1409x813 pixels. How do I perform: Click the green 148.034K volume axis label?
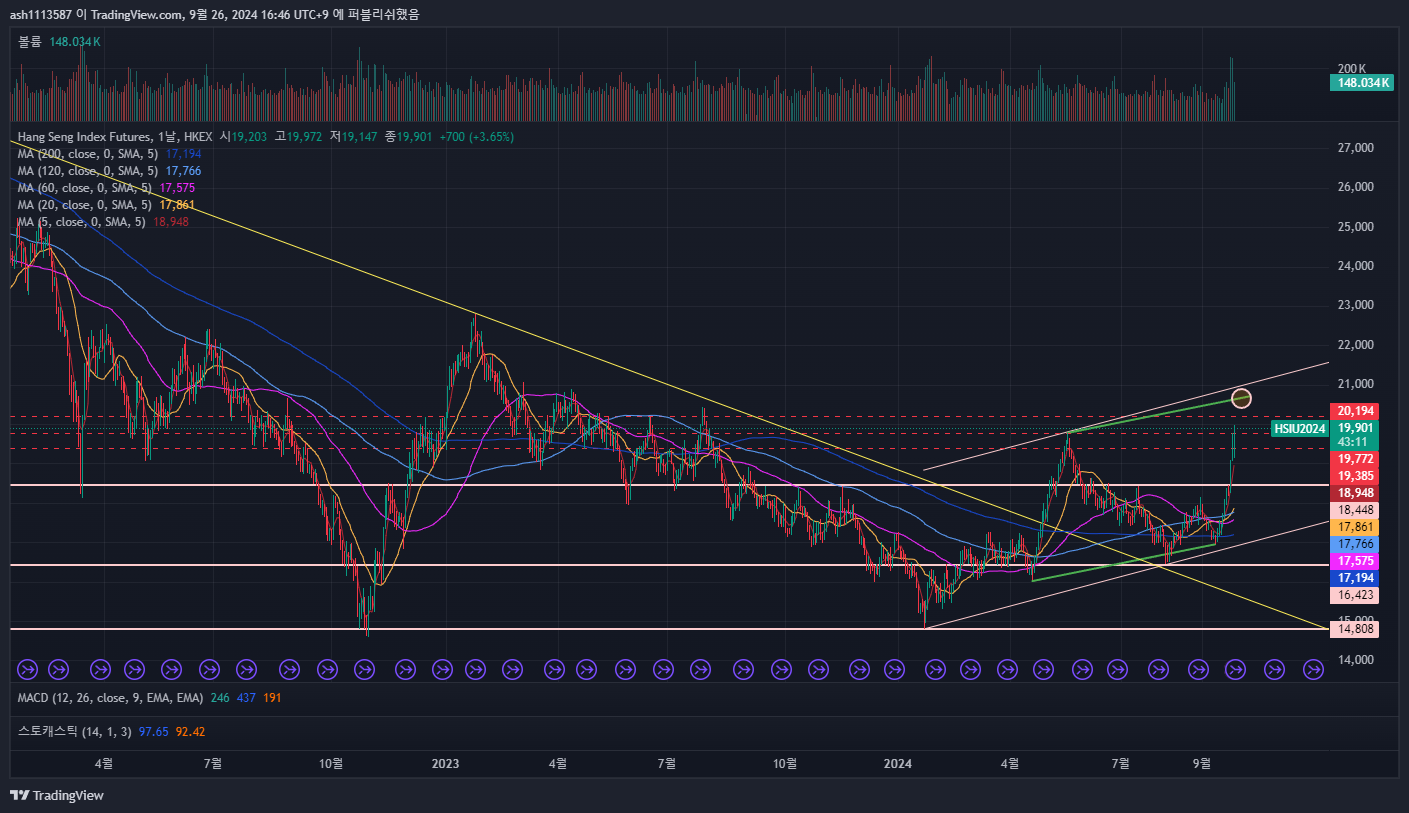(x=1361, y=83)
